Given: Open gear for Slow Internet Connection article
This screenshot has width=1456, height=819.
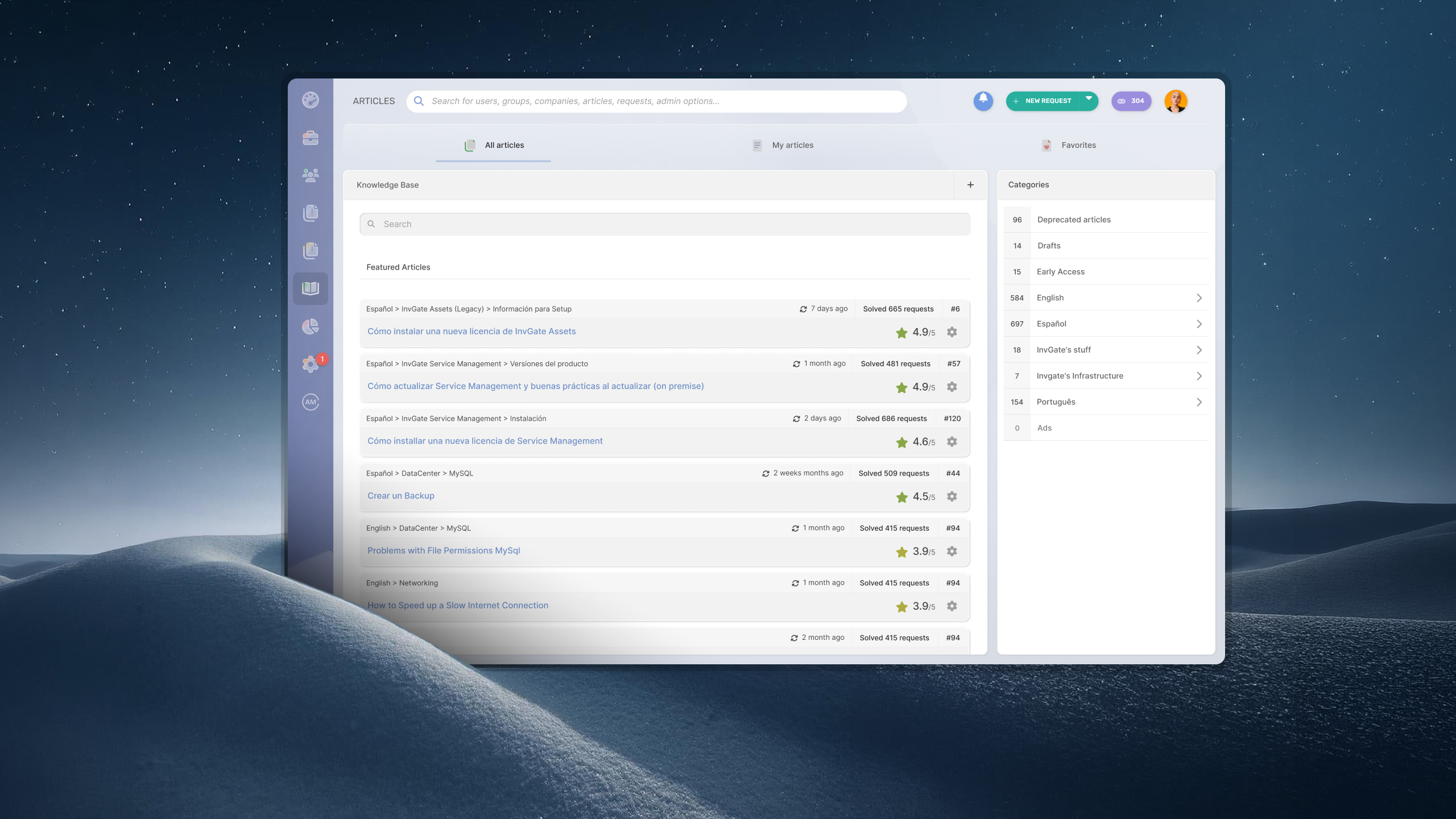Looking at the screenshot, I should 952,606.
